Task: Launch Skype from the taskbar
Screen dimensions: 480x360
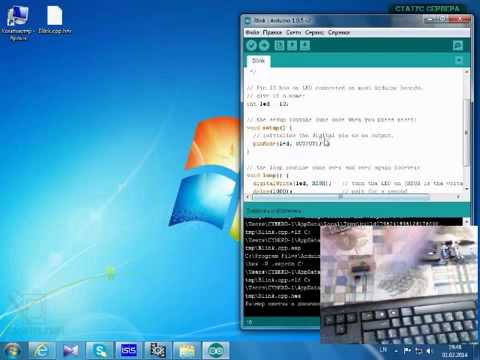Action: coord(100,350)
